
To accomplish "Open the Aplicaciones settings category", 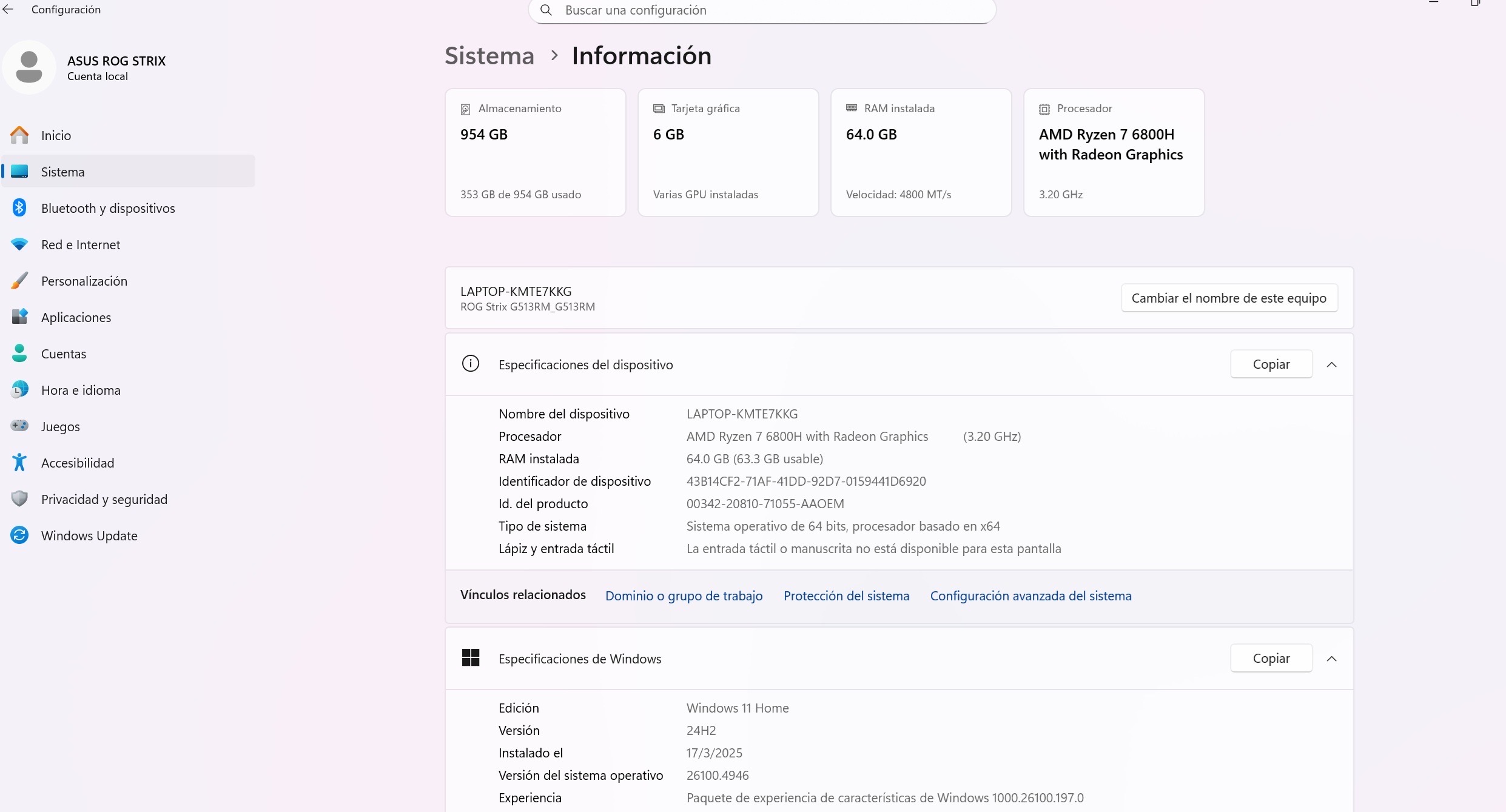I will [129, 317].
